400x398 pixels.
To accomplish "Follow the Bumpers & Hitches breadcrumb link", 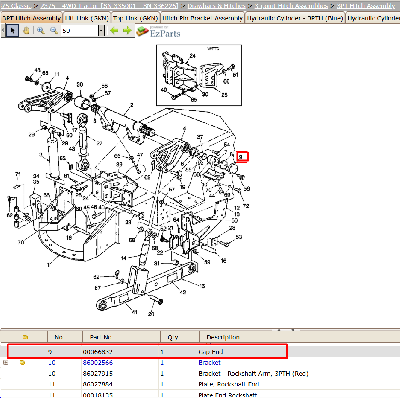I will [216, 6].
